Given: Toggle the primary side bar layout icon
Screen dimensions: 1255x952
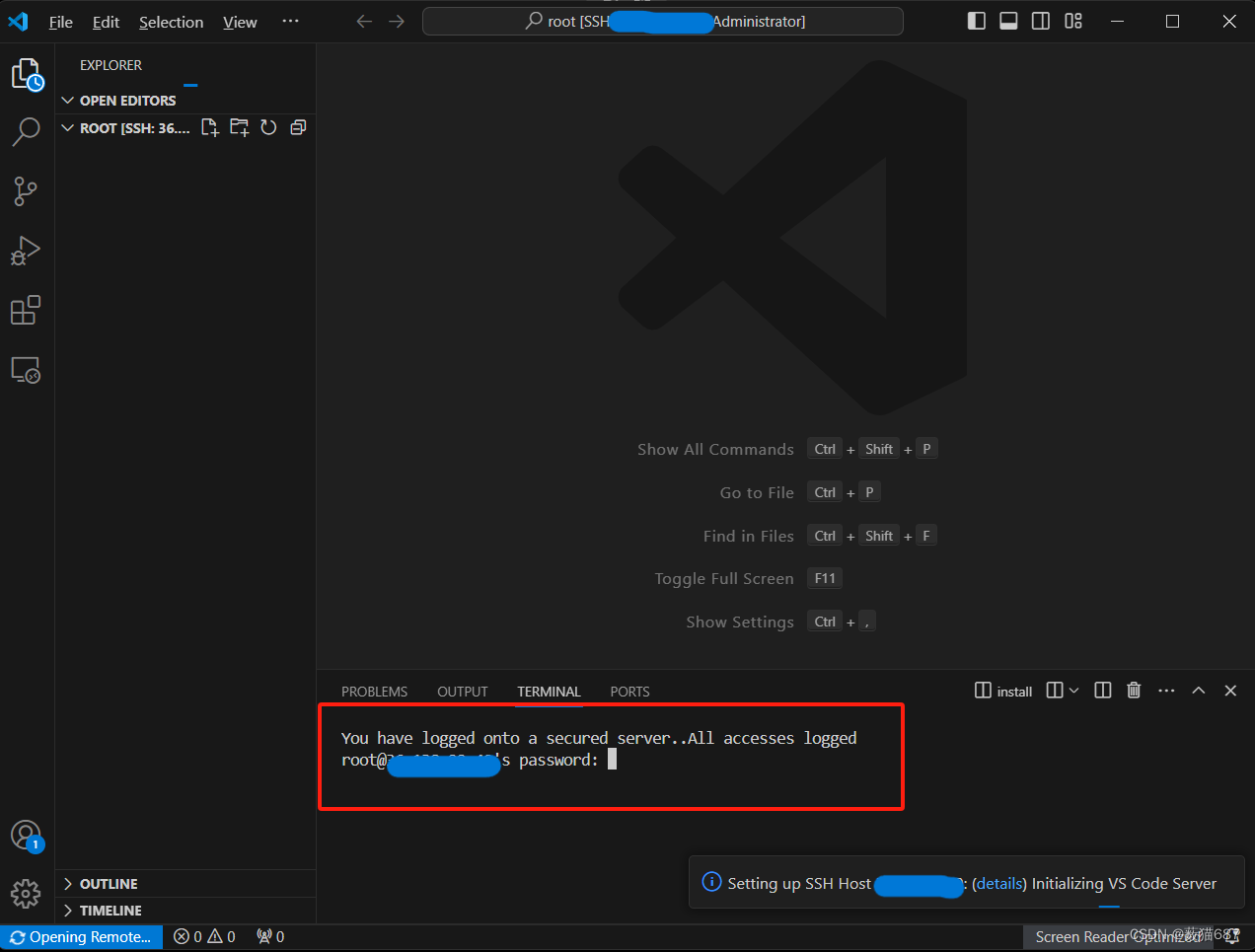Looking at the screenshot, I should (x=977, y=21).
